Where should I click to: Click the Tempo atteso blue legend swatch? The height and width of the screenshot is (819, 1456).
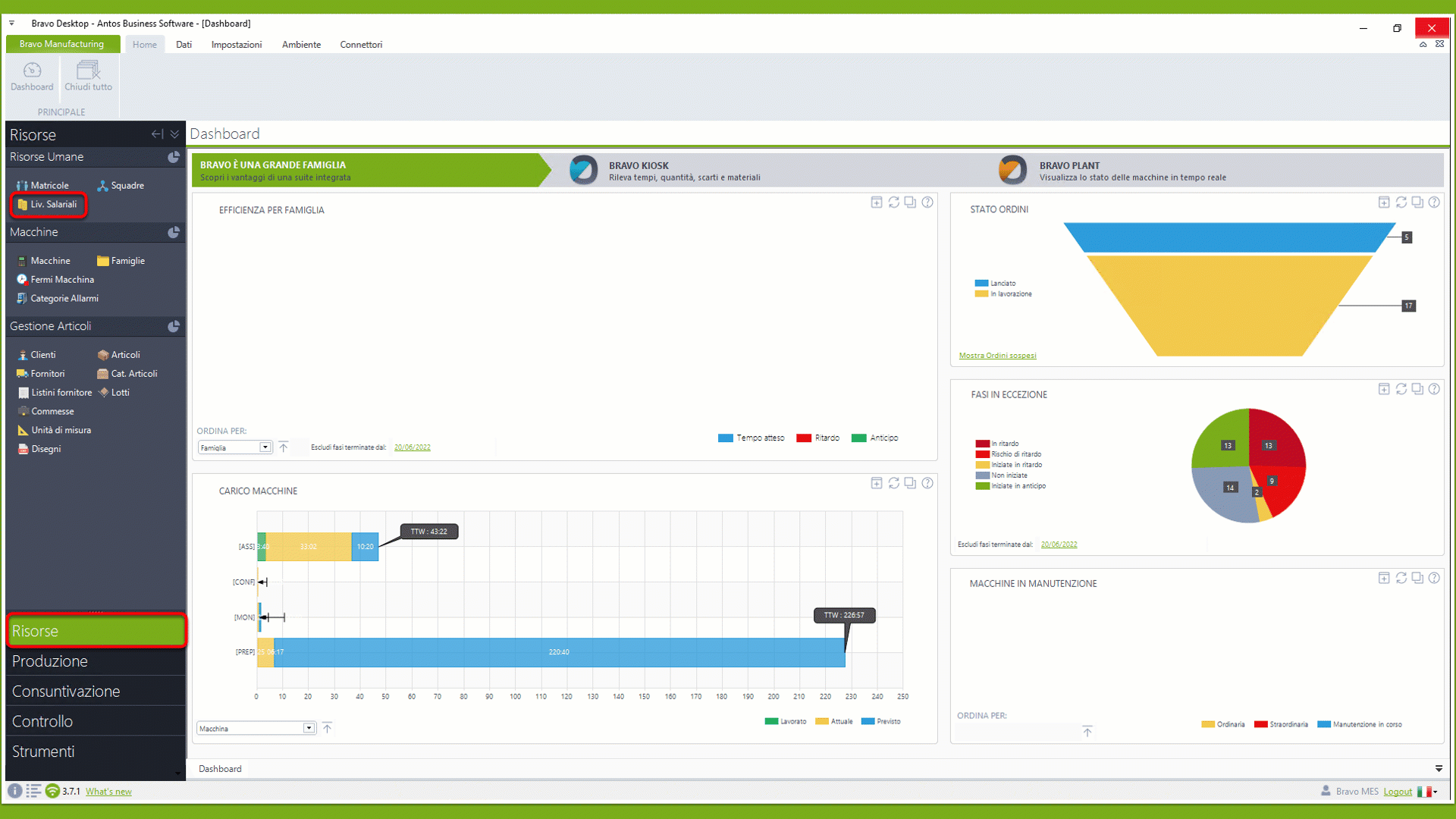[725, 438]
